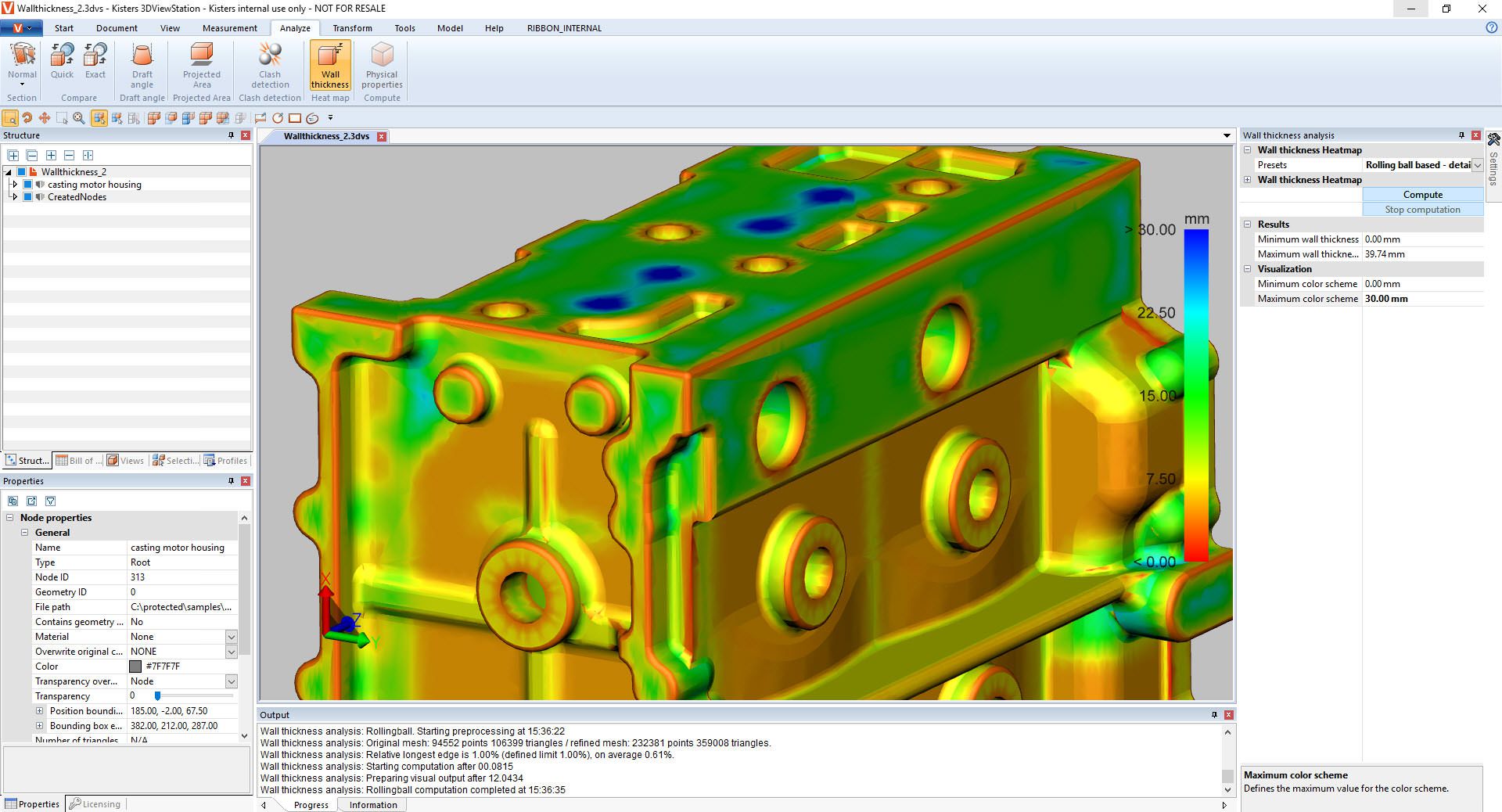Toggle checkbox for casting motor housing node
The image size is (1502, 812).
click(x=28, y=185)
